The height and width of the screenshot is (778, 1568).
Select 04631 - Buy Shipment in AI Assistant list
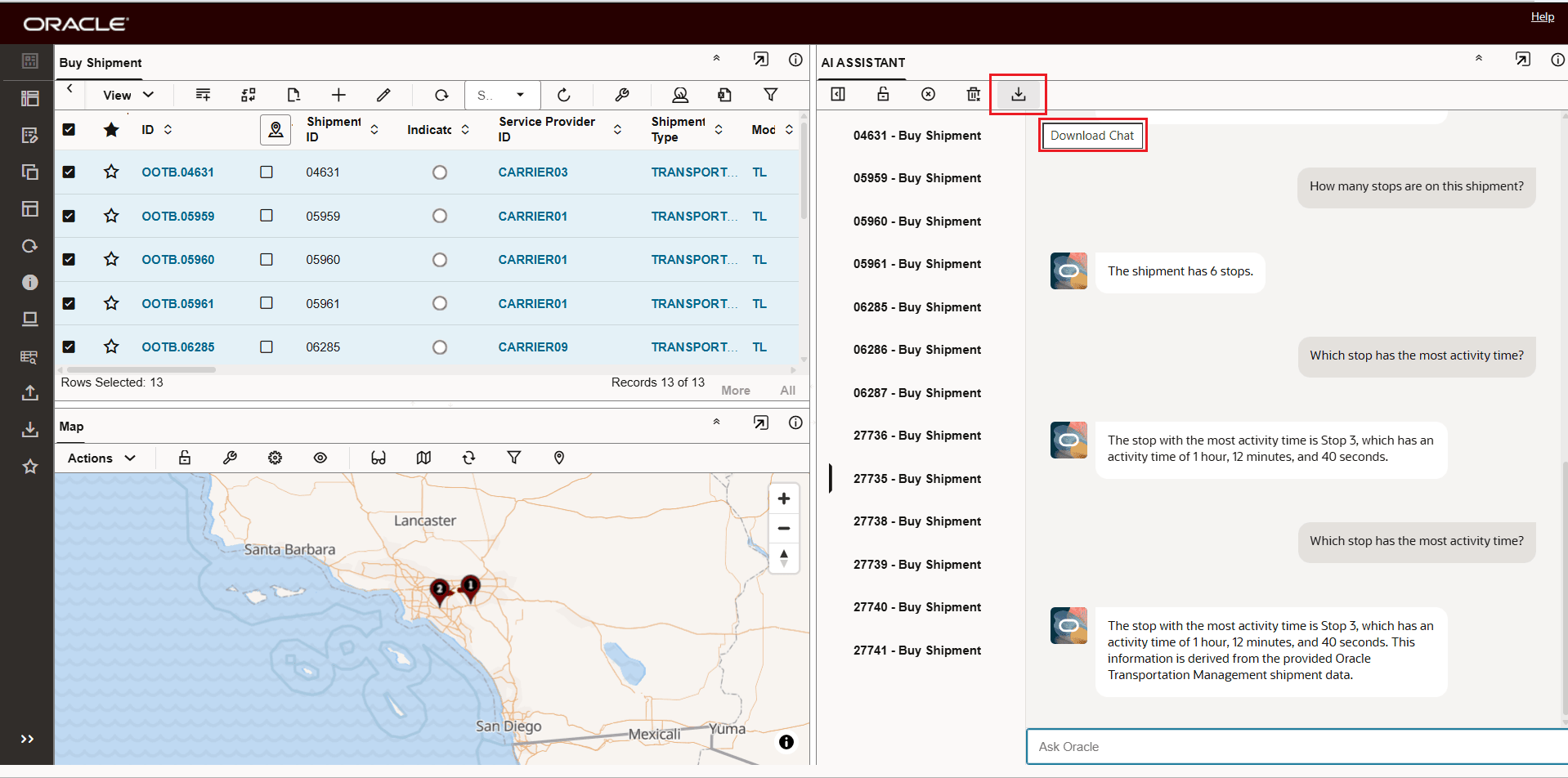917,136
